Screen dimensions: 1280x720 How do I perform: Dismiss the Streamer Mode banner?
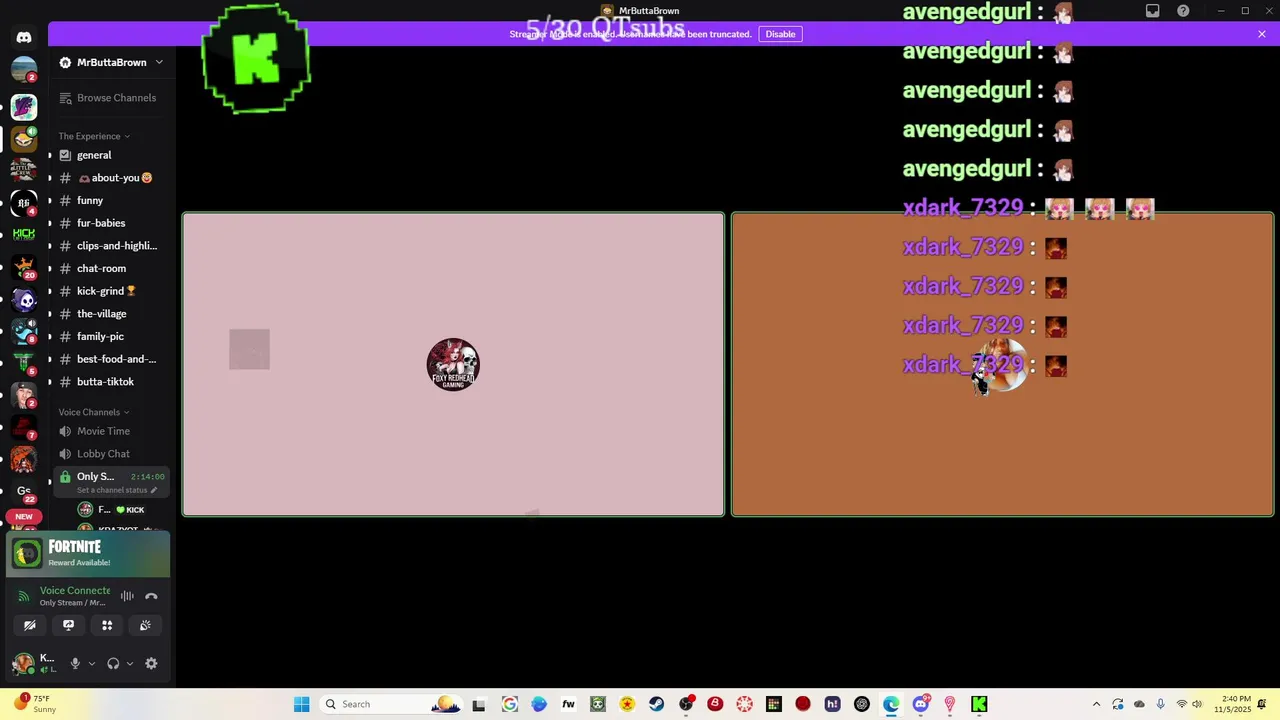[x=1262, y=34]
